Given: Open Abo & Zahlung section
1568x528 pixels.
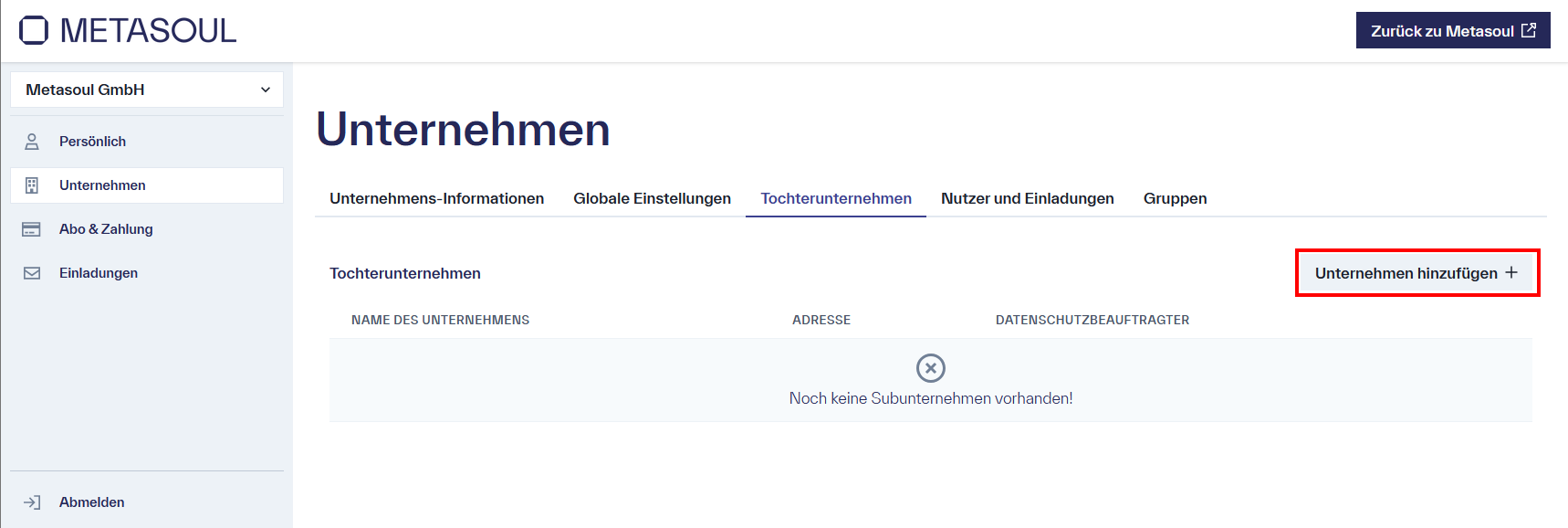Looking at the screenshot, I should pos(147,229).
